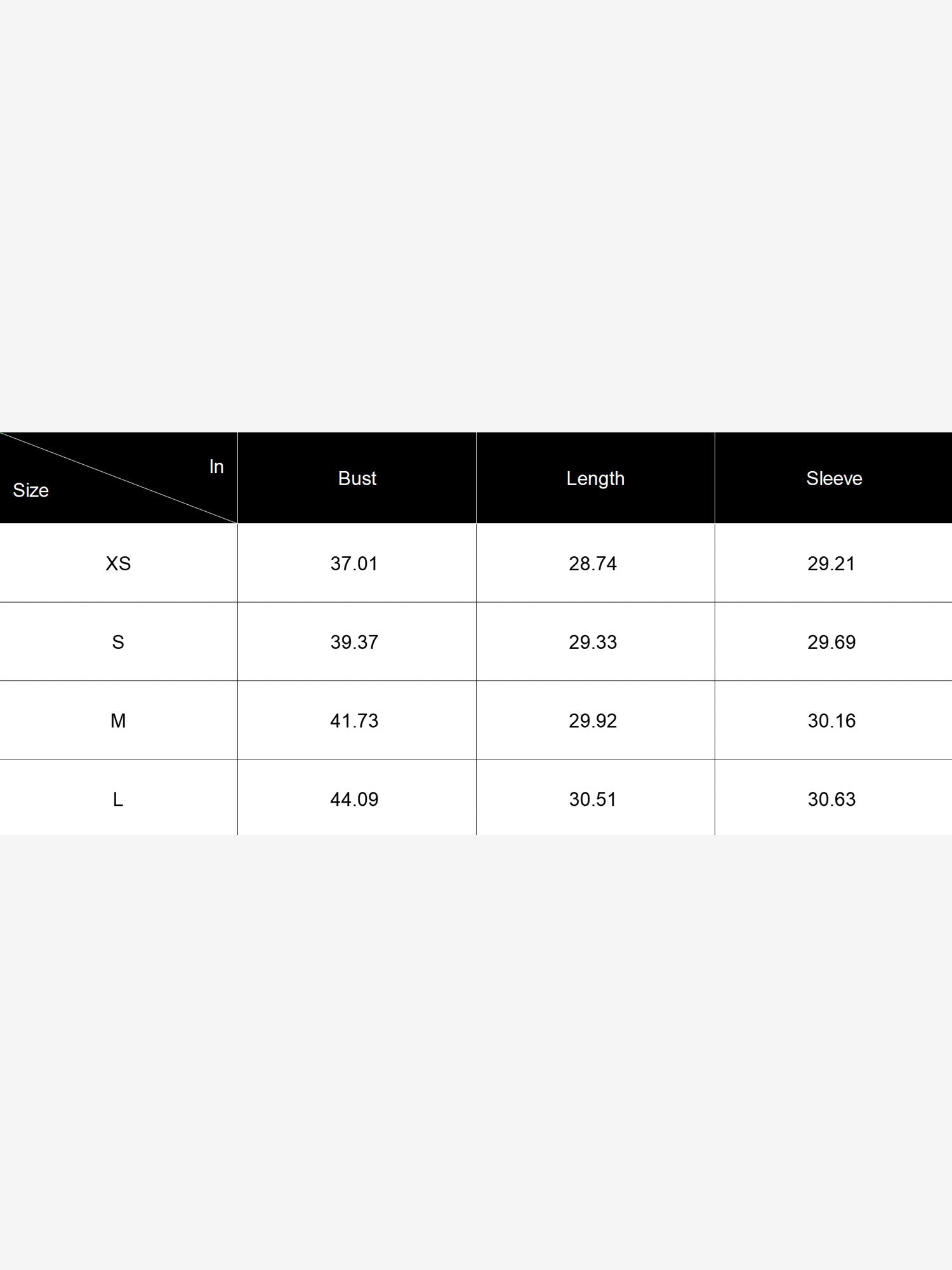The width and height of the screenshot is (952, 1270).
Task: Click the XS bust value 37.01
Action: coord(354,563)
